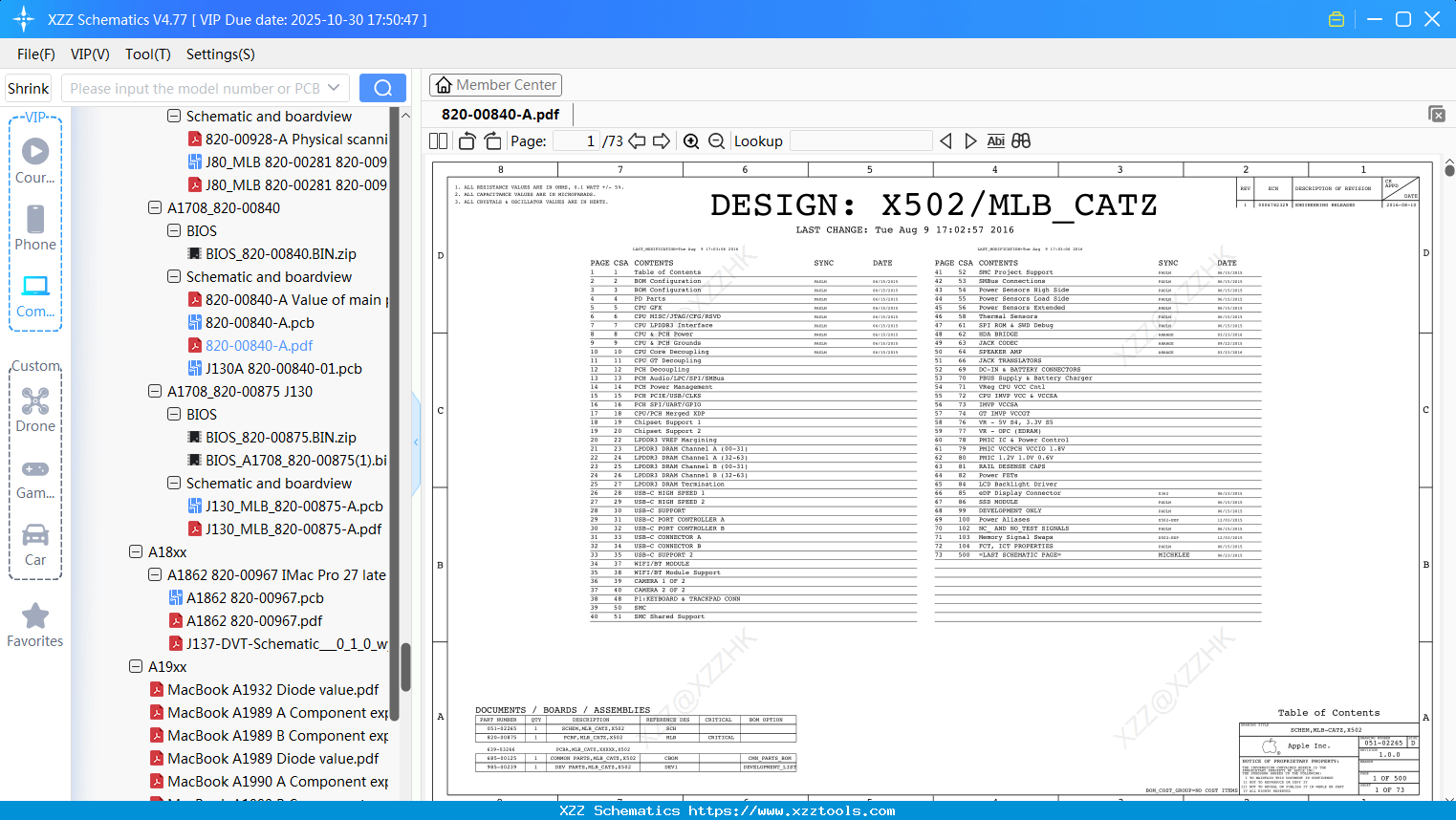Screen dimensions: 1456x820
Task: Rotate the page counterclockwise
Action: tap(467, 141)
